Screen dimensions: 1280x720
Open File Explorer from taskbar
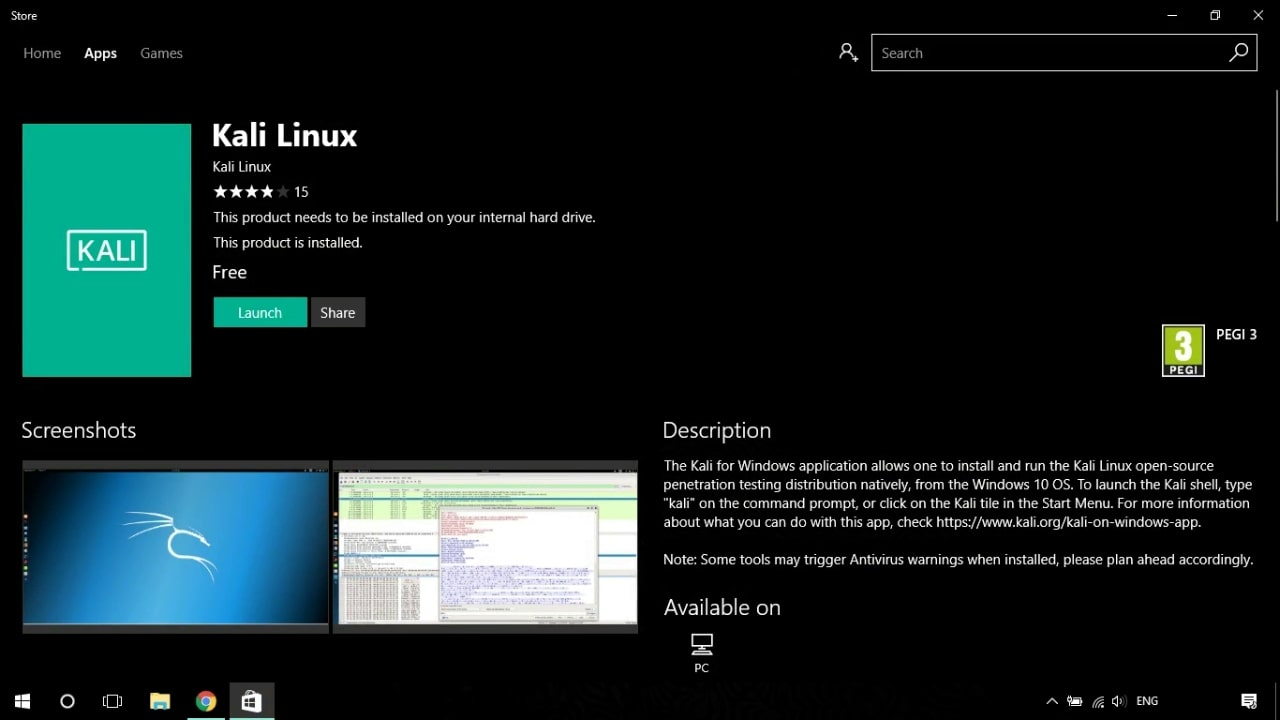coord(160,701)
